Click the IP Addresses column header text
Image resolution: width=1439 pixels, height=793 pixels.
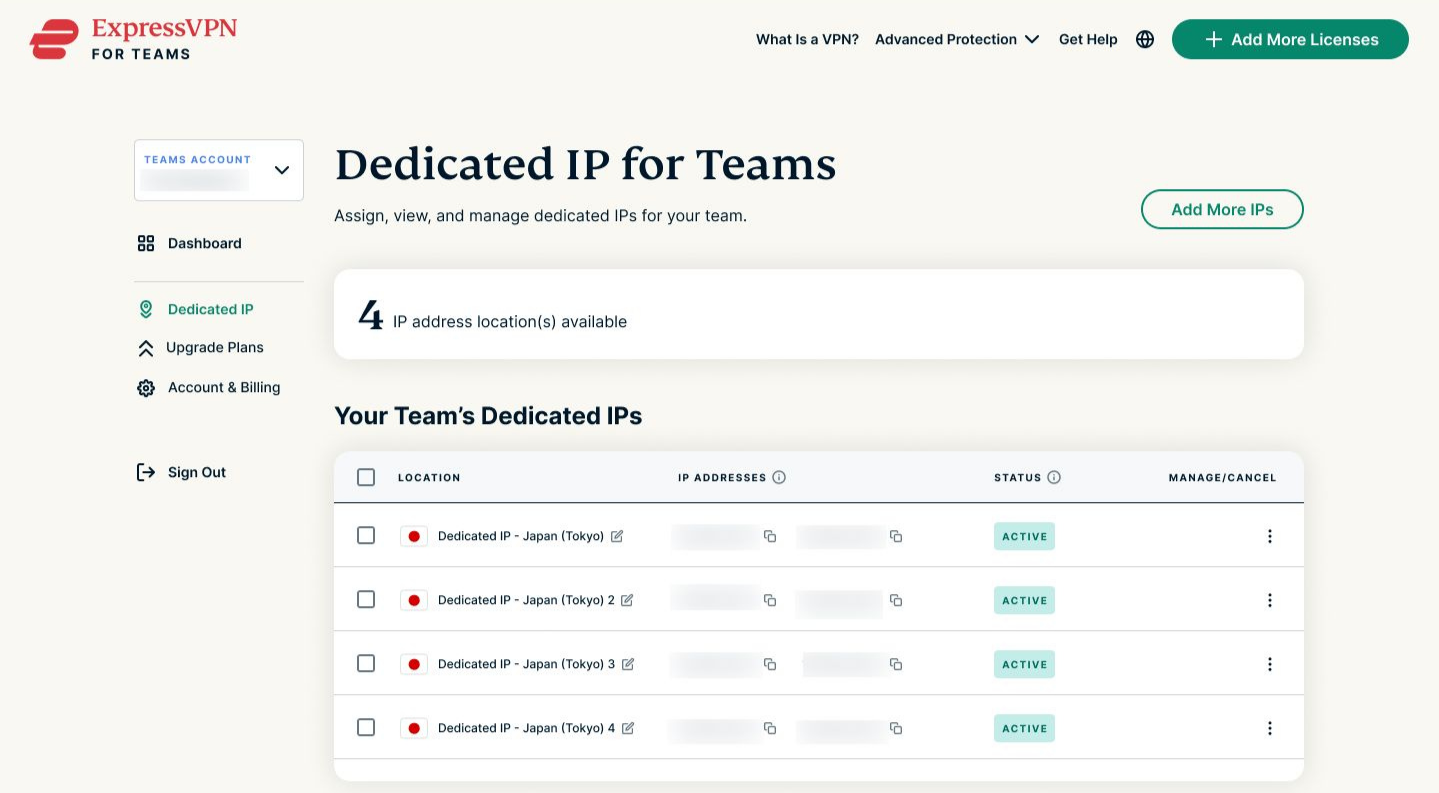(x=722, y=478)
